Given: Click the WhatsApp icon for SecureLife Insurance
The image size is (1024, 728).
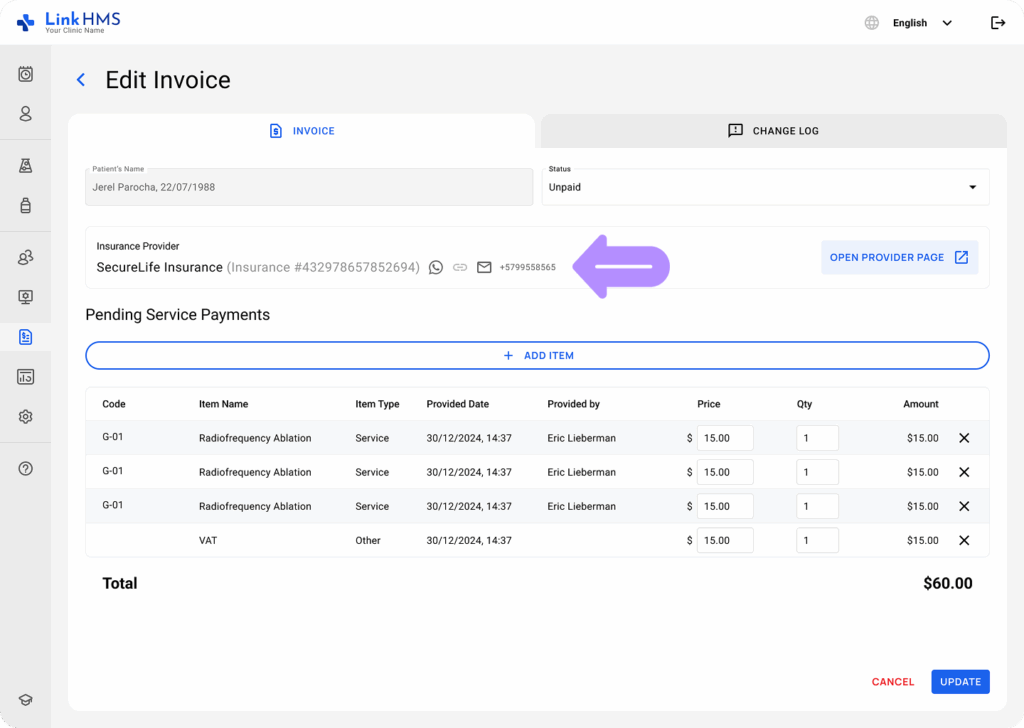Looking at the screenshot, I should pyautogui.click(x=436, y=267).
